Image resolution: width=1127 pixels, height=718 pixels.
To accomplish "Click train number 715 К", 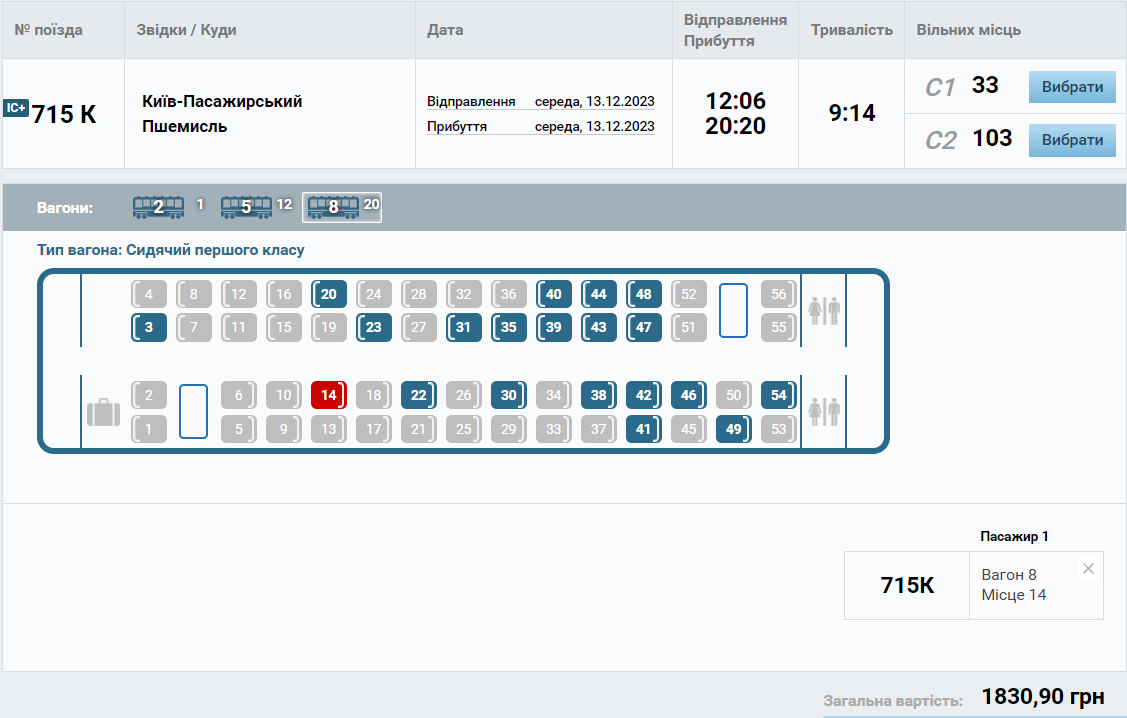I will (64, 114).
